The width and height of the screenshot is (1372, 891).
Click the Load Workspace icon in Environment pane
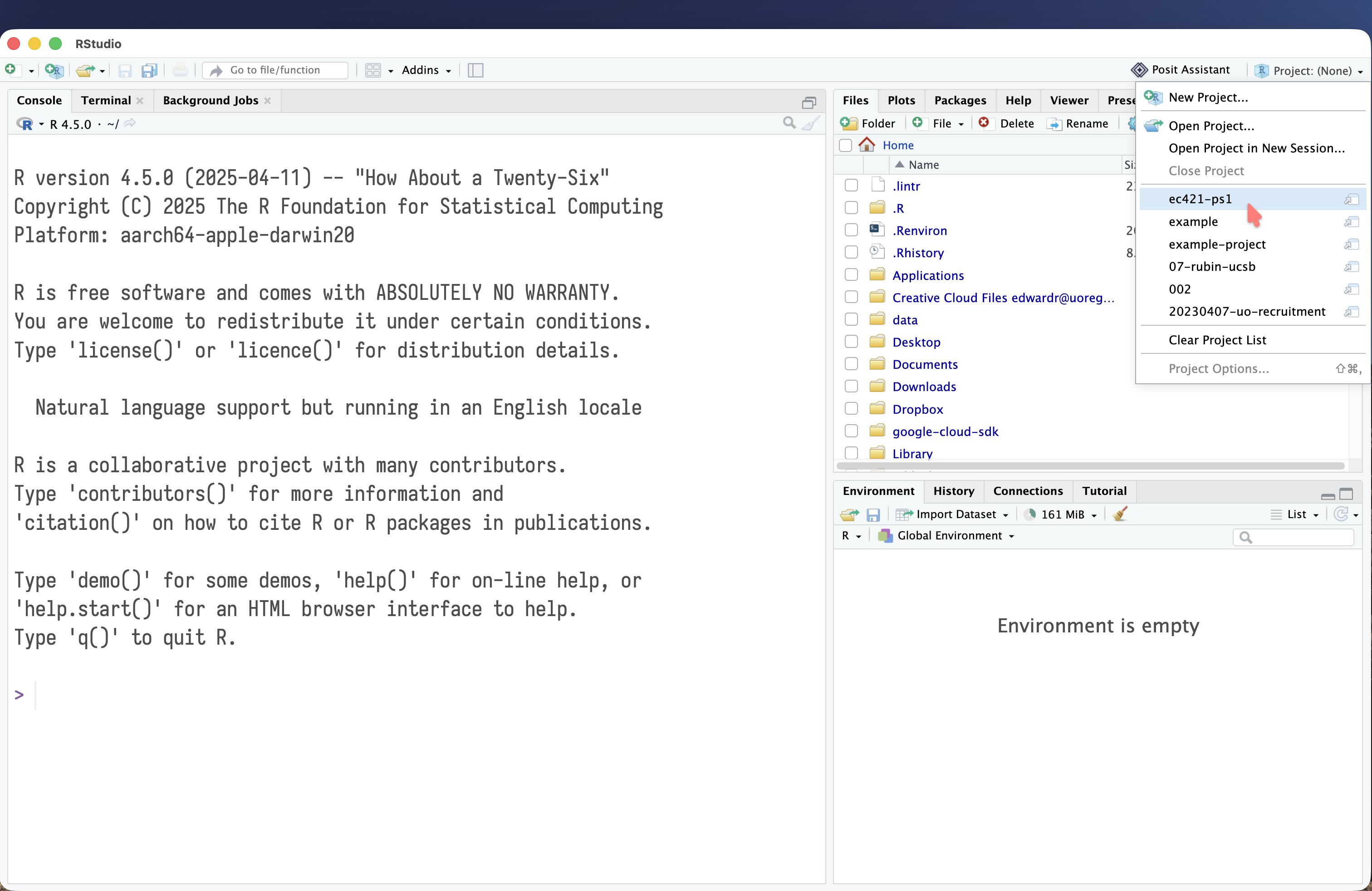coord(848,514)
